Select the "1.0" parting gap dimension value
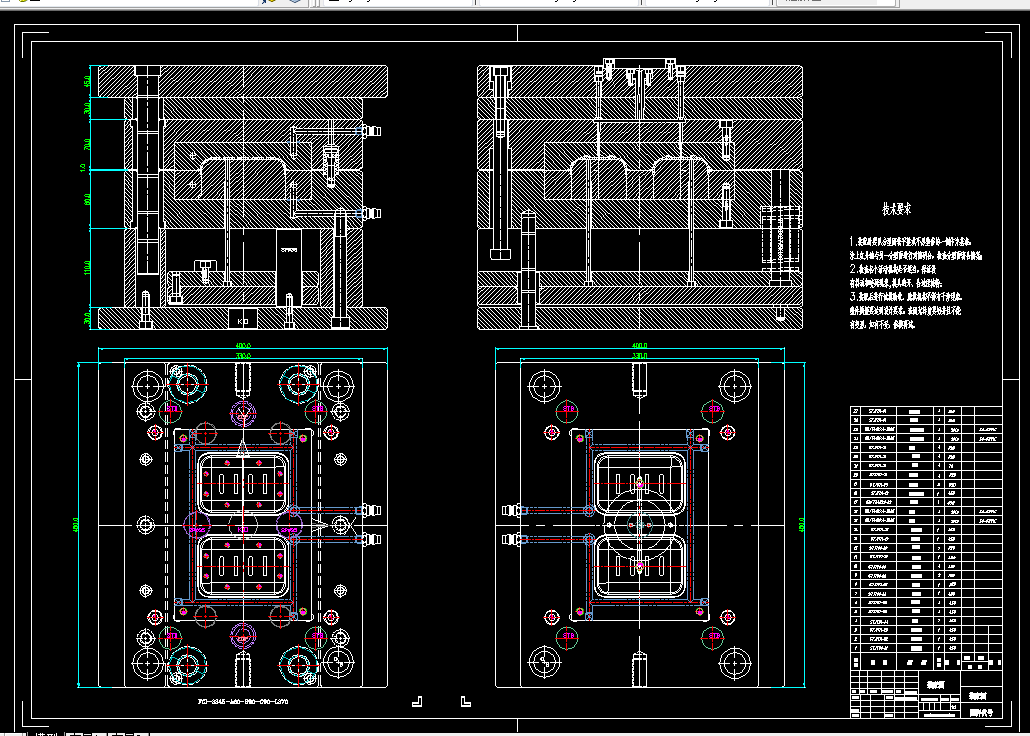 pyautogui.click(x=83, y=168)
